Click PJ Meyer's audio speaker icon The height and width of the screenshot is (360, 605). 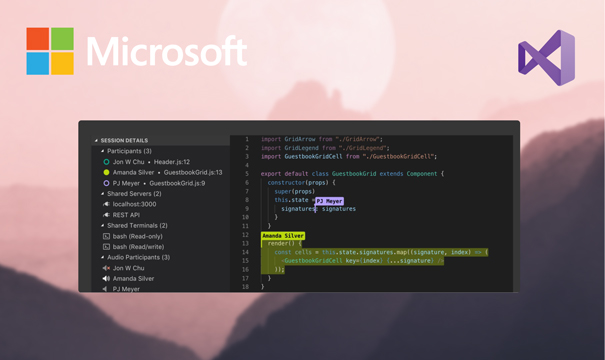click(105, 289)
